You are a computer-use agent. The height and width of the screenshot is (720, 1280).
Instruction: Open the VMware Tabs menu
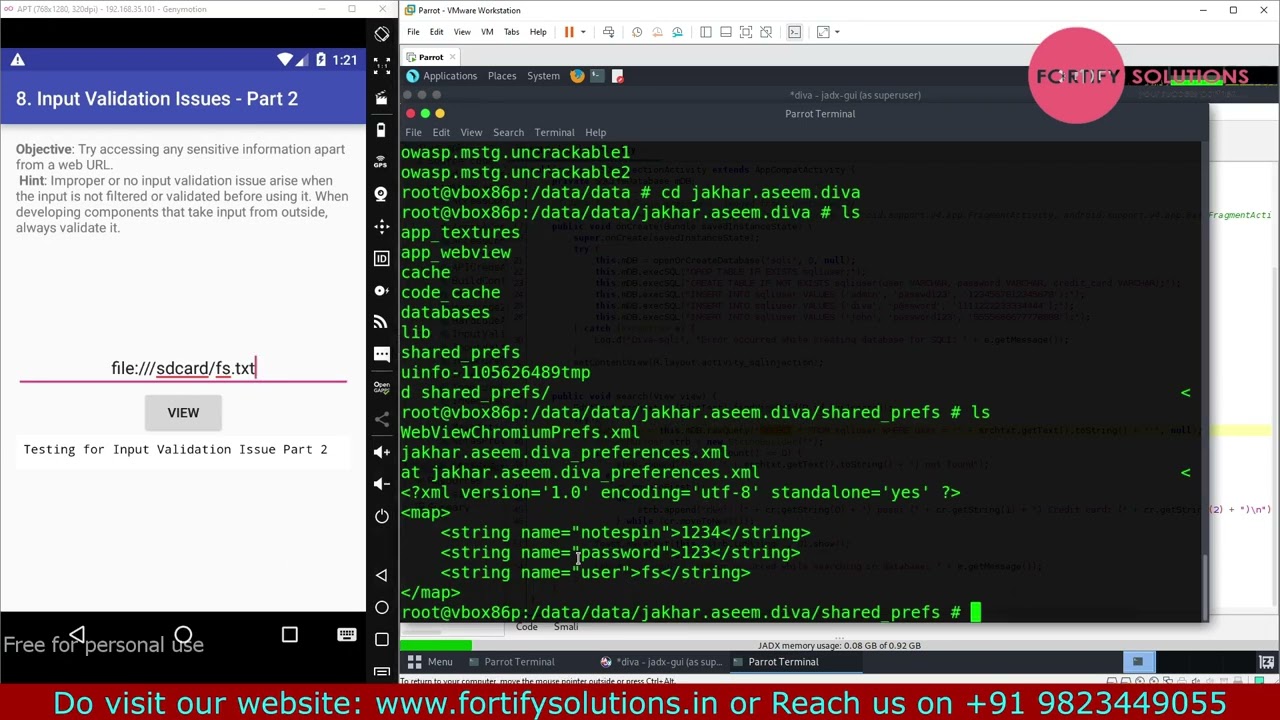click(511, 32)
